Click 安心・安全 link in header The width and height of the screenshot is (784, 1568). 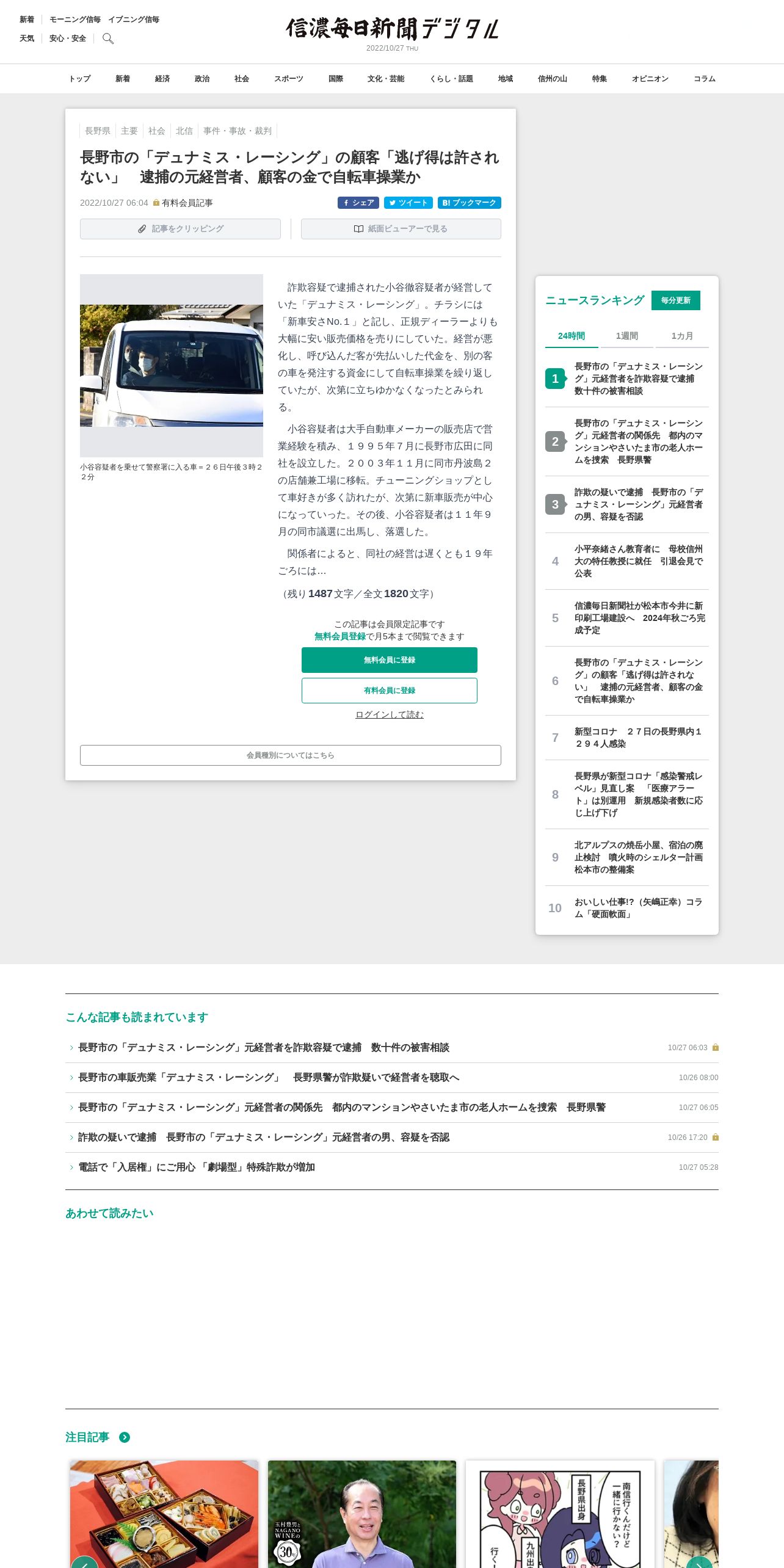pyautogui.click(x=68, y=38)
